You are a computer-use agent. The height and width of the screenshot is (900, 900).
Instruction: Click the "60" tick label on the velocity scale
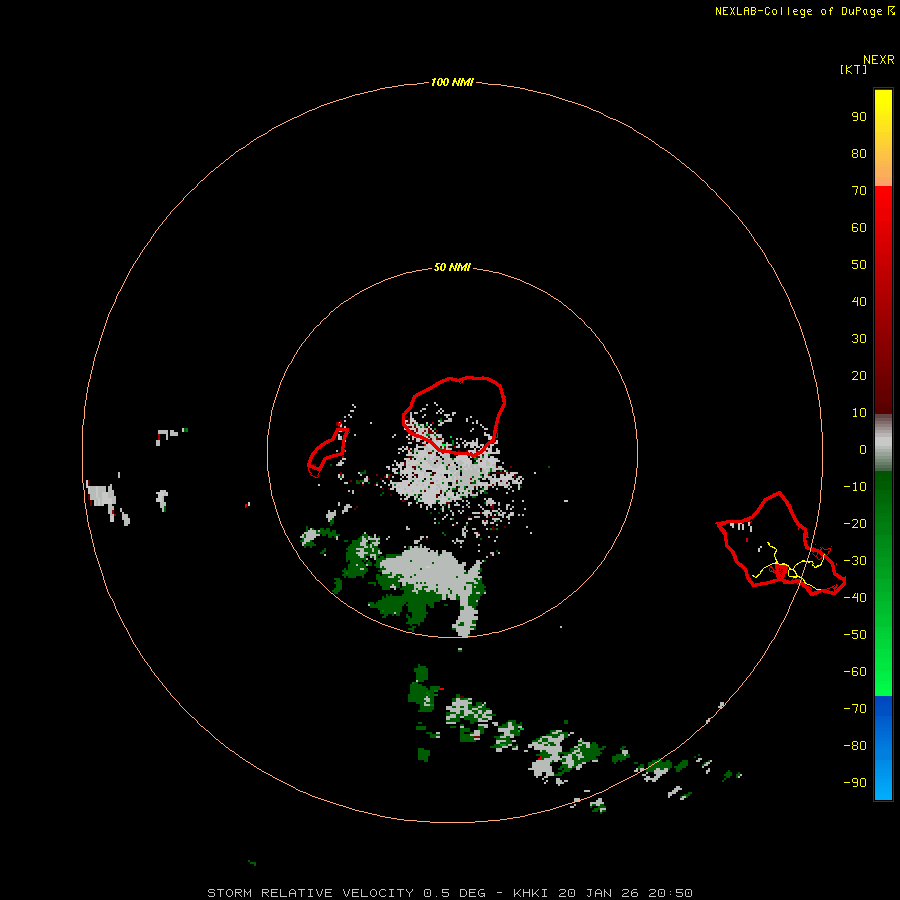(x=859, y=227)
